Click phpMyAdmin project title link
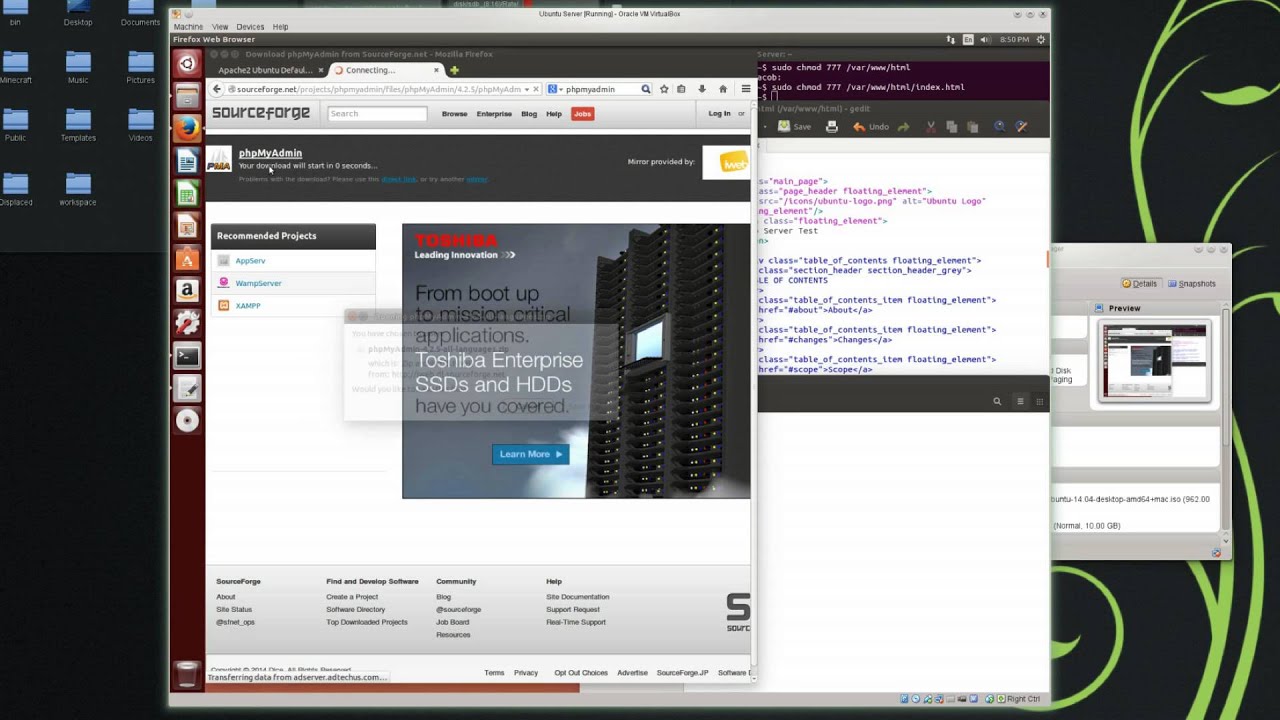 [270, 153]
